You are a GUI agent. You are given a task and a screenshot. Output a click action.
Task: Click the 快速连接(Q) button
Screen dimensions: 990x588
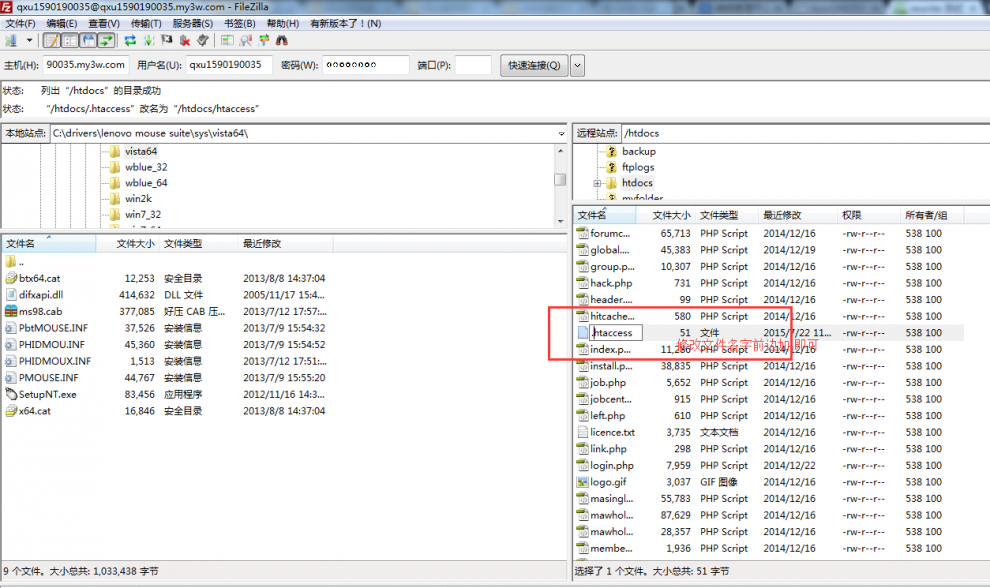click(x=534, y=65)
